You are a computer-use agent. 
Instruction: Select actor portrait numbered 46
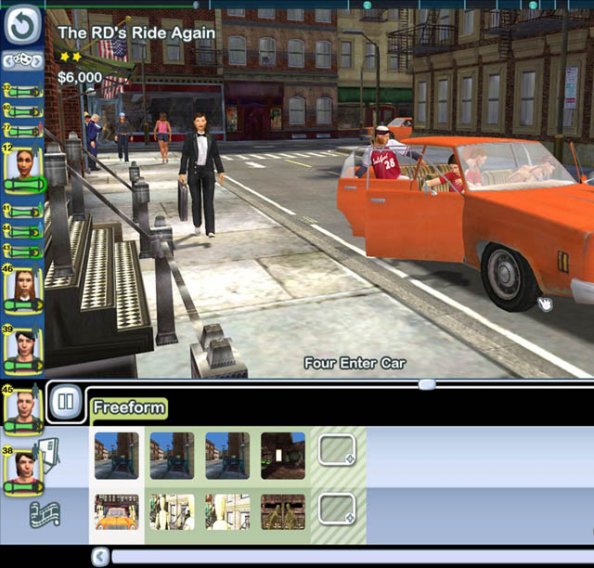(23, 289)
